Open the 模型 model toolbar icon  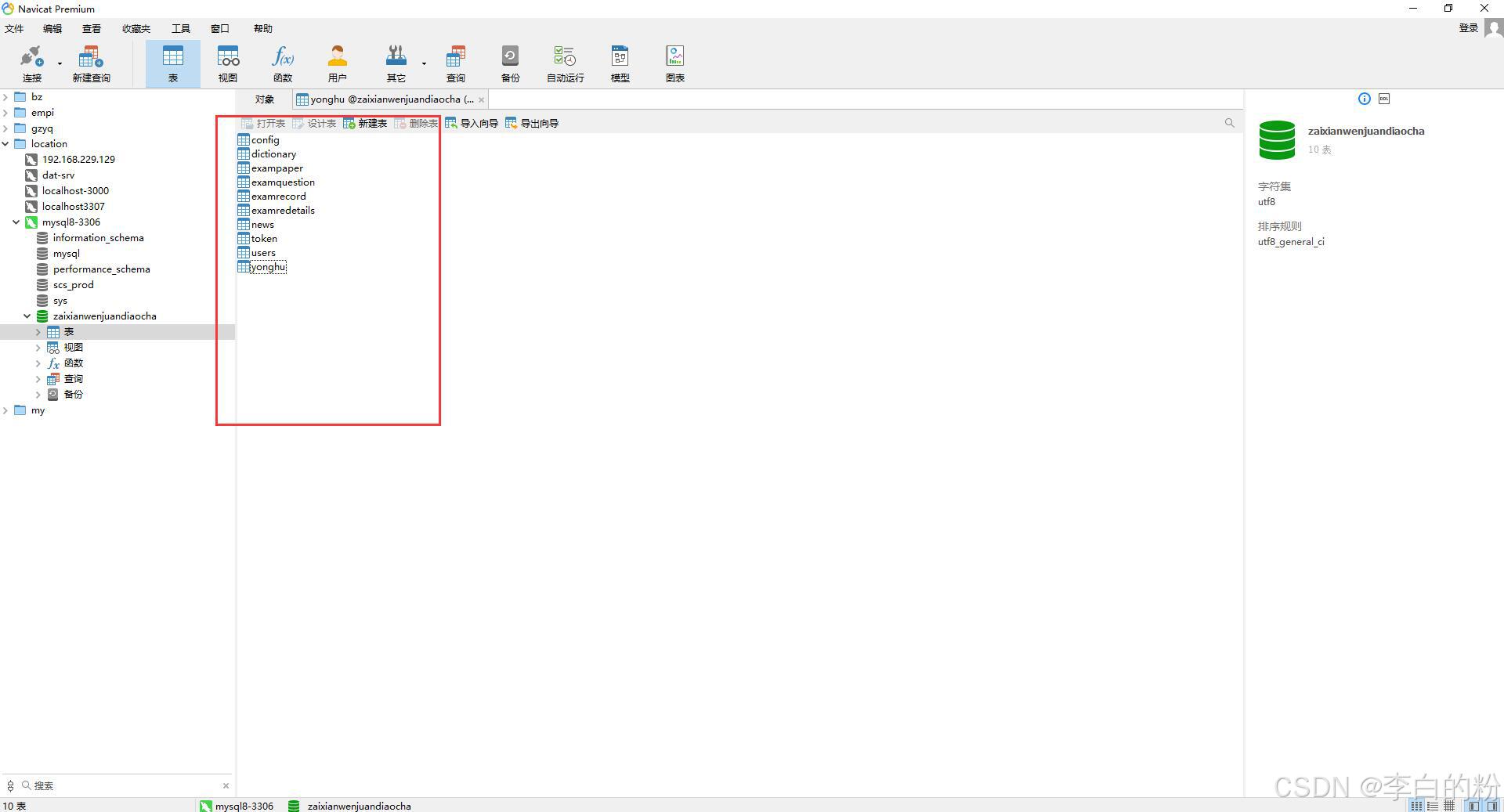(620, 63)
